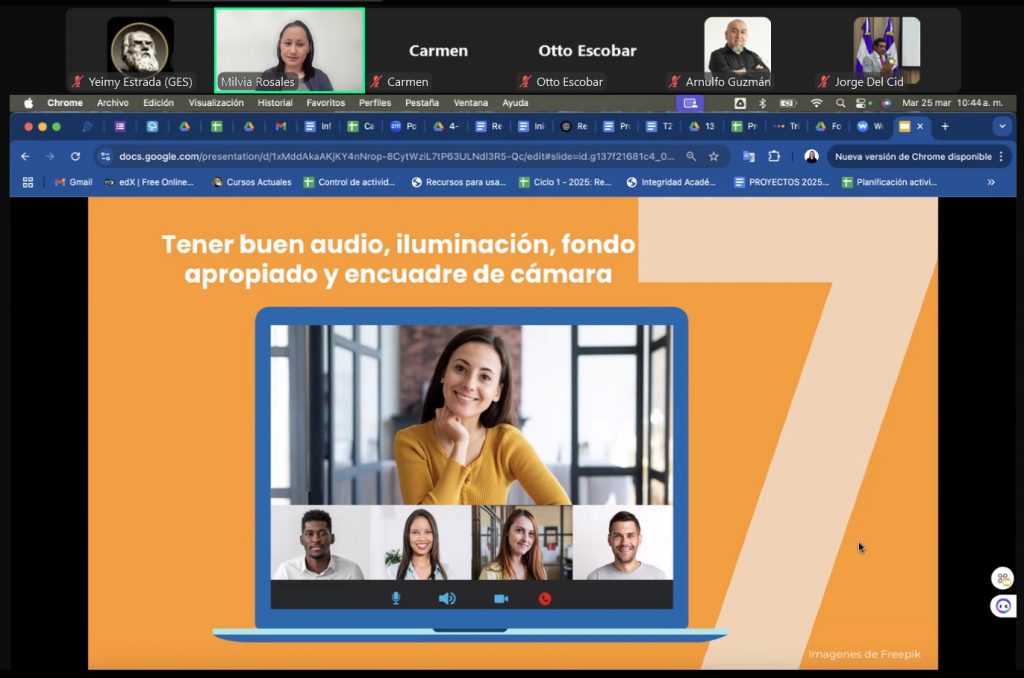The image size is (1024, 678).
Task: Open the macOS Wi-Fi status icon
Action: pos(816,103)
